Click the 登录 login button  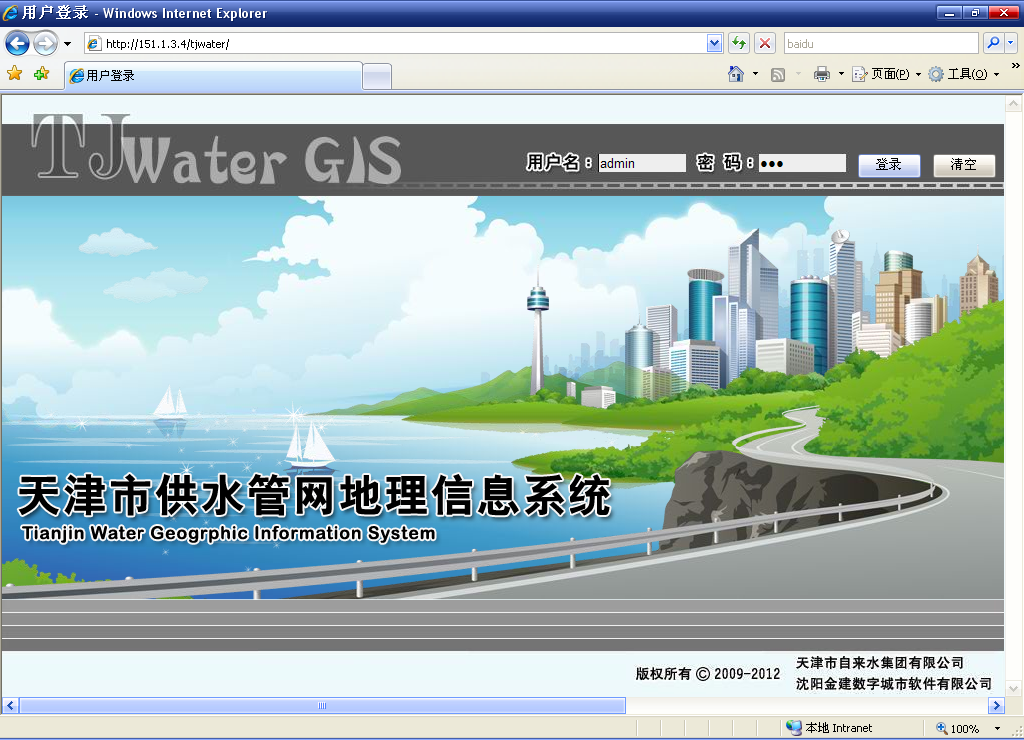(x=889, y=165)
